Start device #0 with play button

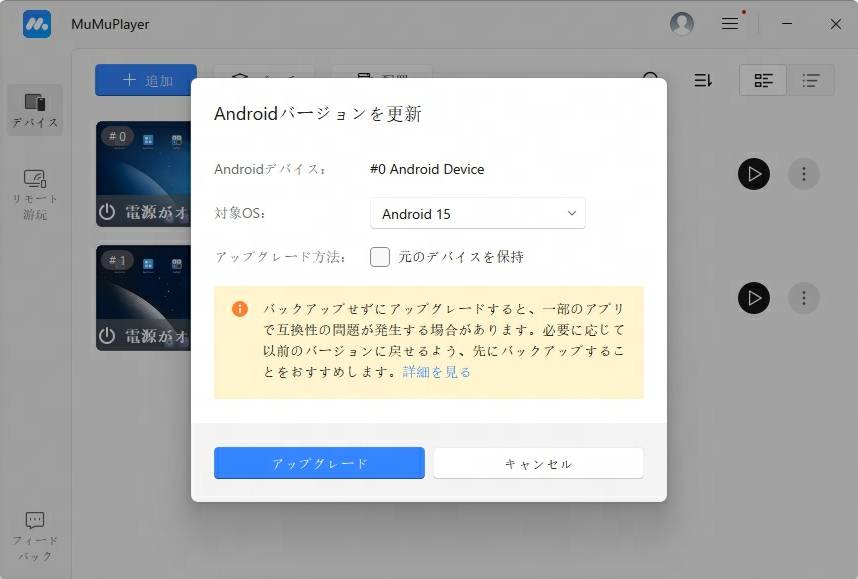pos(754,174)
